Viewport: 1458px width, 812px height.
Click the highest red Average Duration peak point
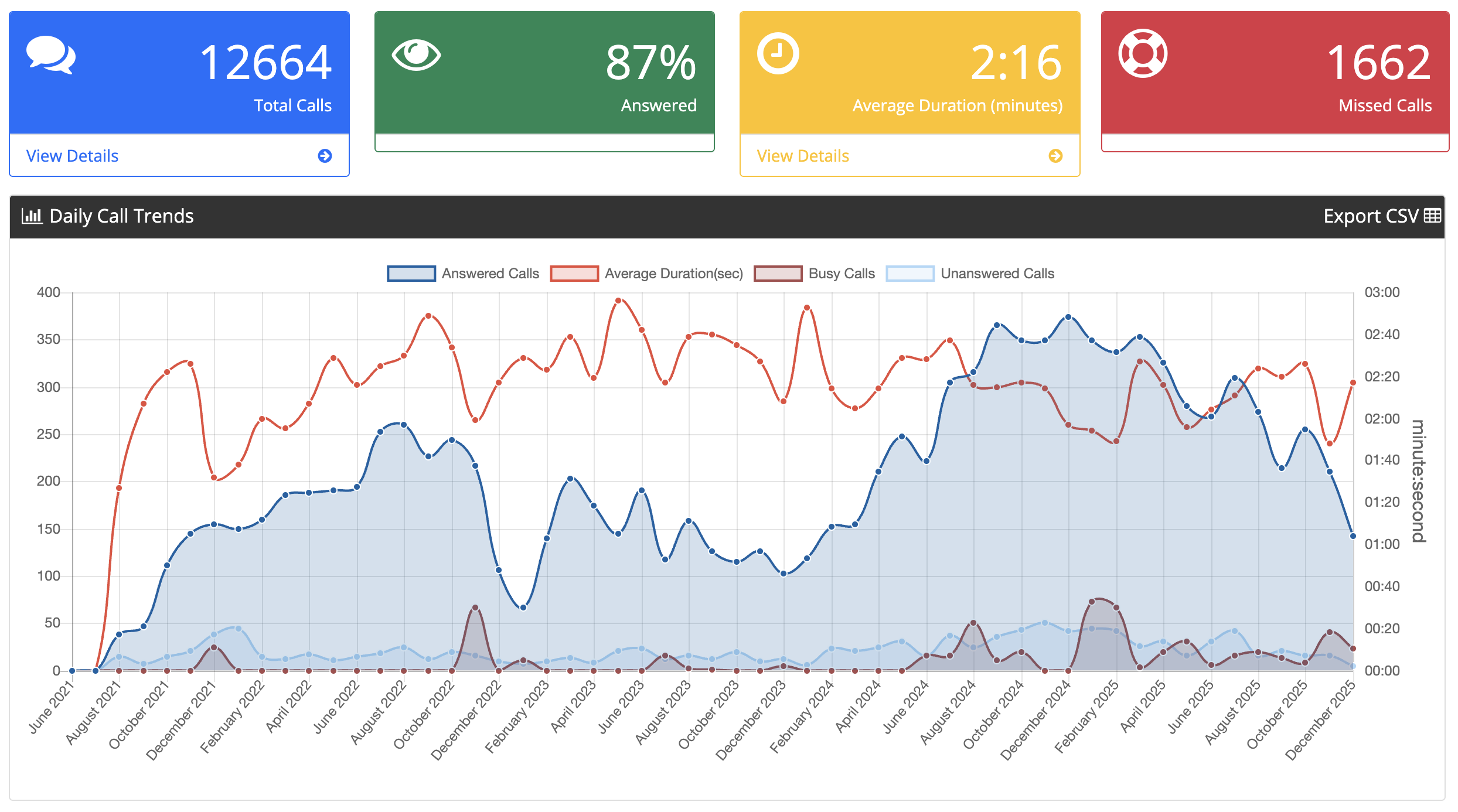(x=618, y=301)
